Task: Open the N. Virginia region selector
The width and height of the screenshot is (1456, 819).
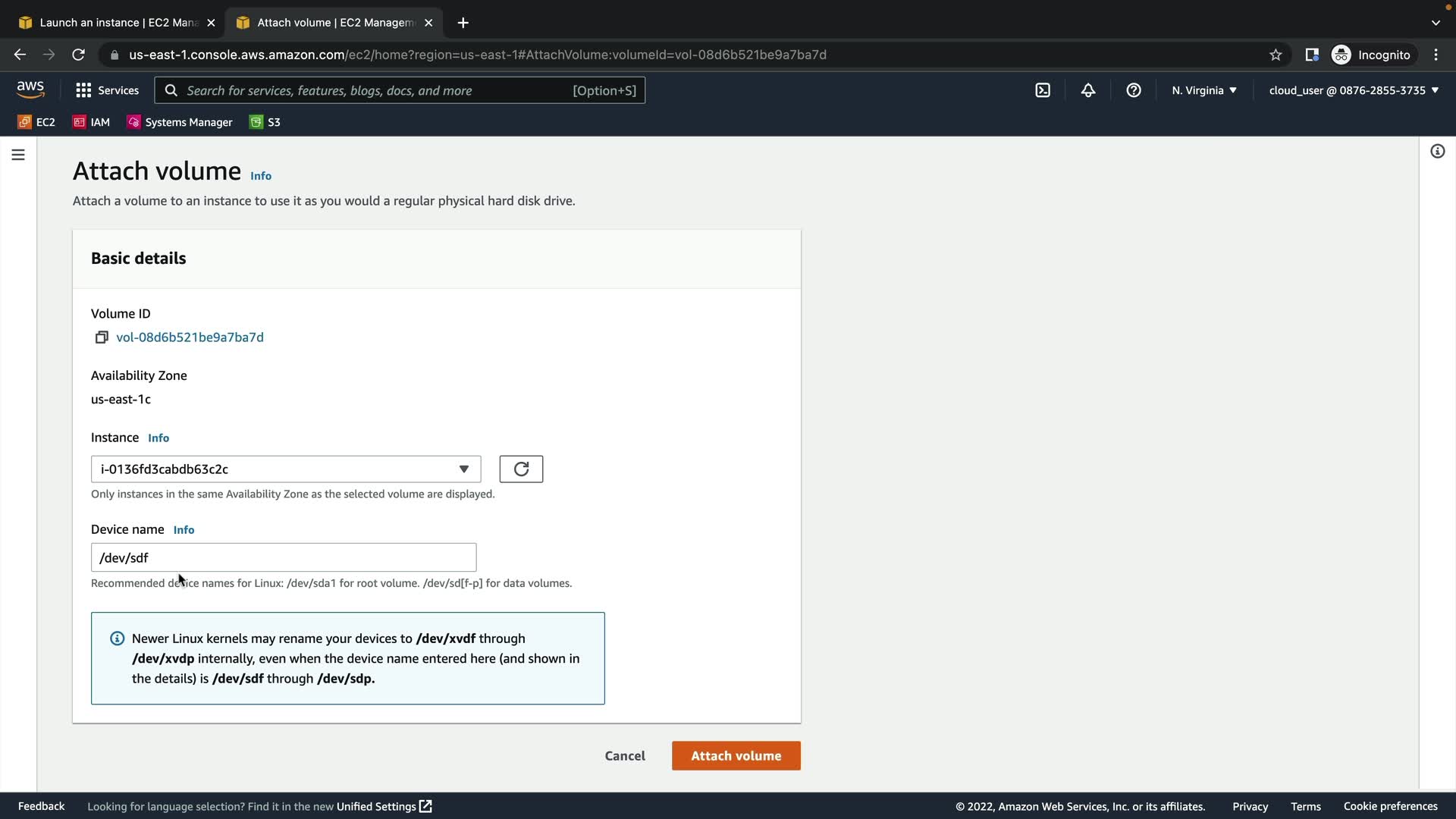Action: click(1203, 90)
